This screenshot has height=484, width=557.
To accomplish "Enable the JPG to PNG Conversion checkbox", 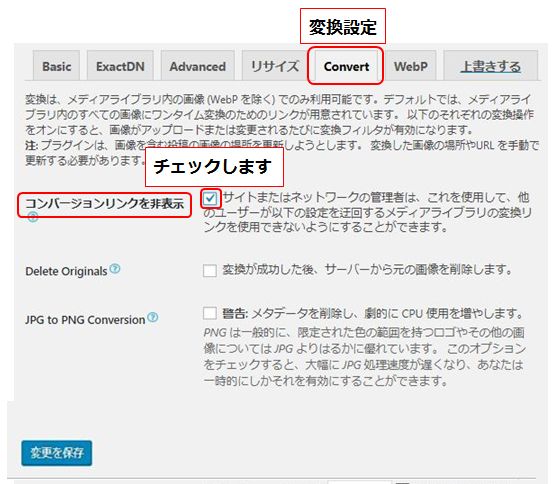I will (x=210, y=313).
